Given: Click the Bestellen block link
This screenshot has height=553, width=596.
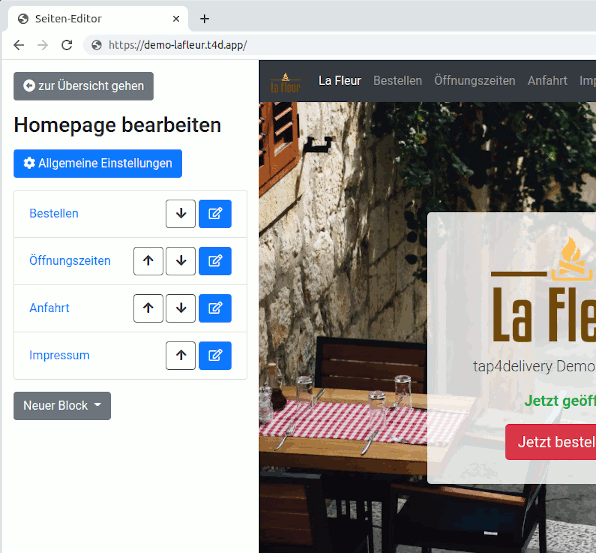Looking at the screenshot, I should (x=54, y=214).
